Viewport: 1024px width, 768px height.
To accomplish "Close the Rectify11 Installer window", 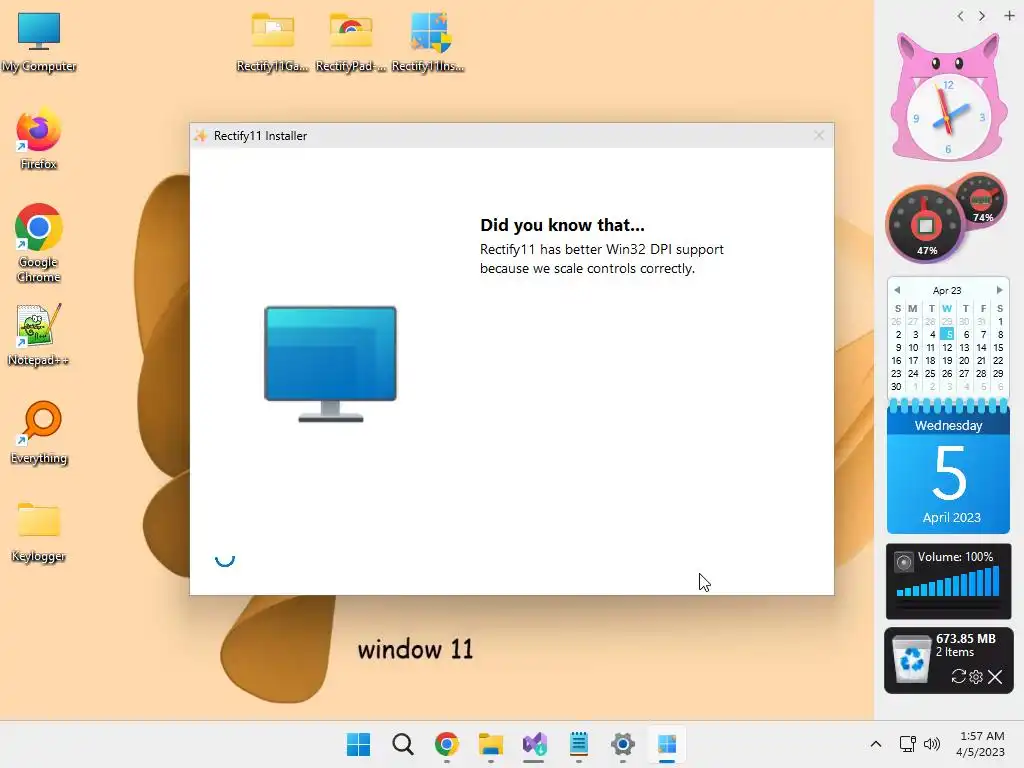I will 819,135.
